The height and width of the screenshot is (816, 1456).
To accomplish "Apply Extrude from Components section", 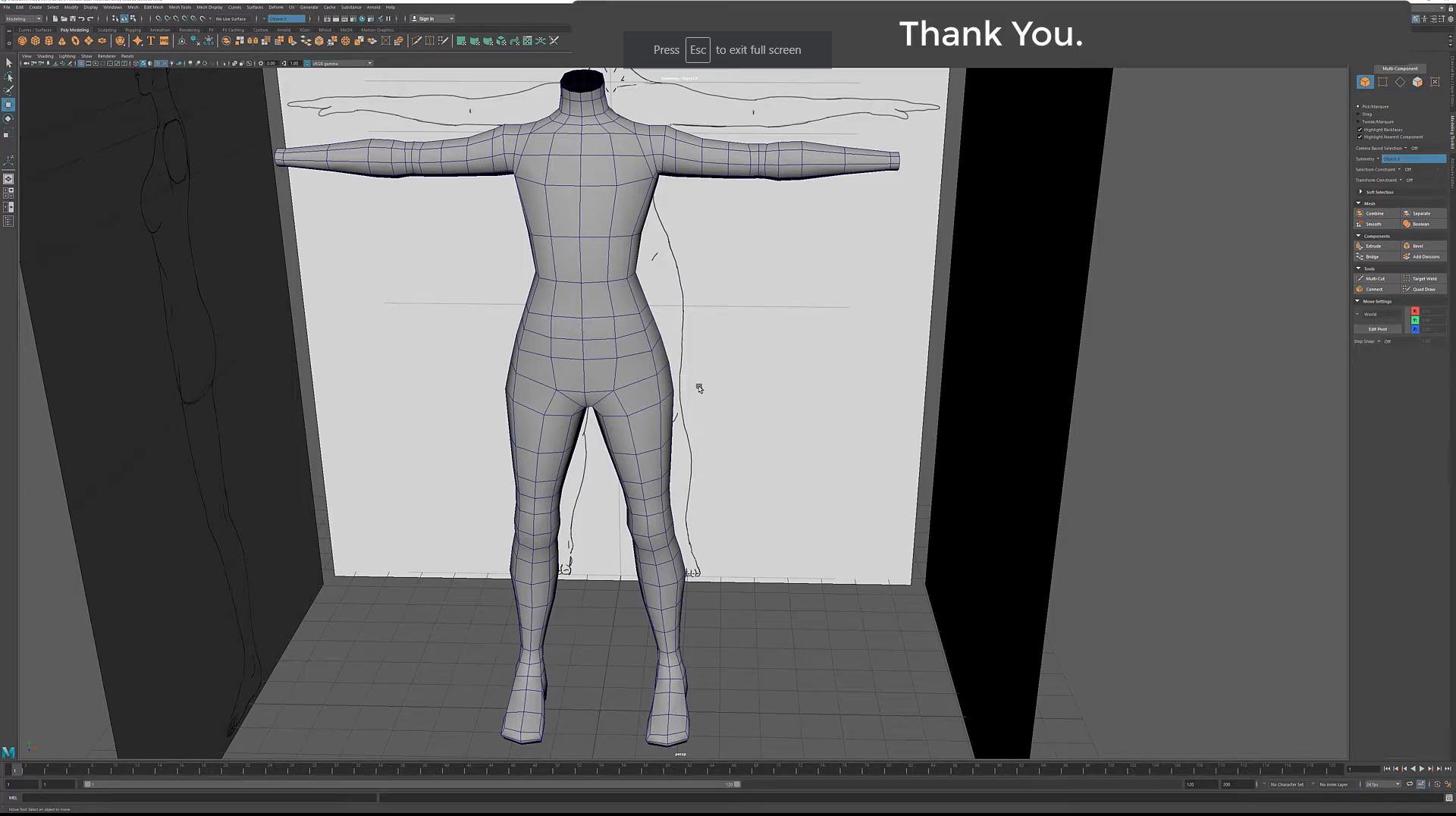I will click(x=1373, y=246).
